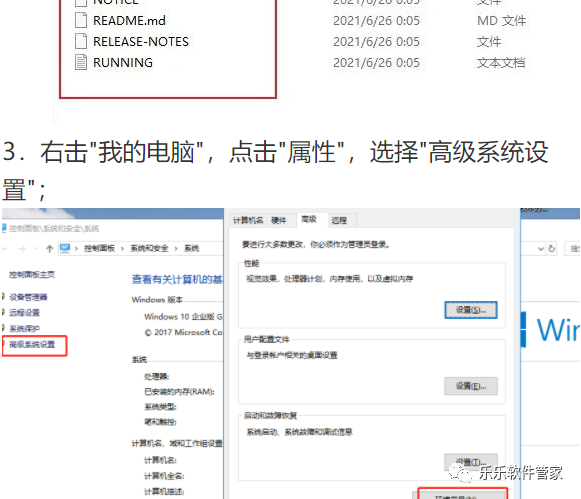
Task: Click the RUNNING text document icon
Action: (81, 62)
